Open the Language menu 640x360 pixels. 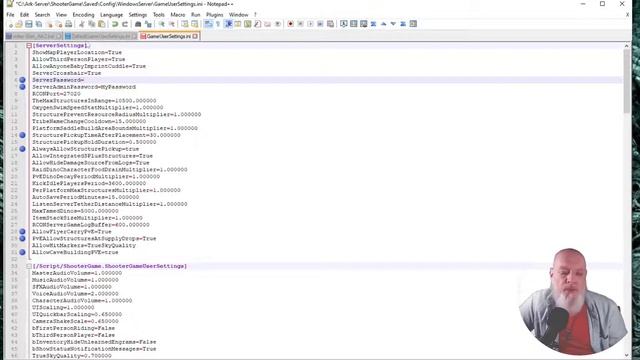111,15
